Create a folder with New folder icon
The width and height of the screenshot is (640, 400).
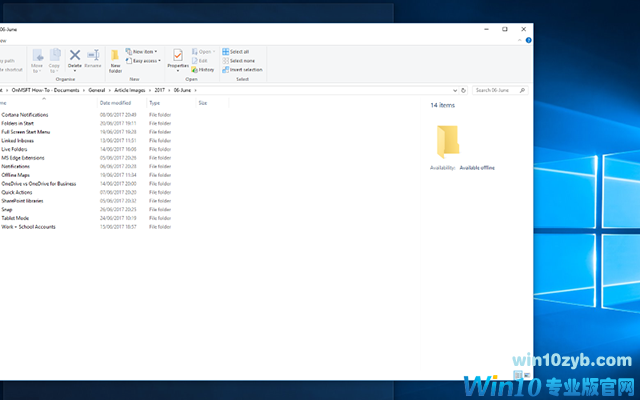[116, 59]
